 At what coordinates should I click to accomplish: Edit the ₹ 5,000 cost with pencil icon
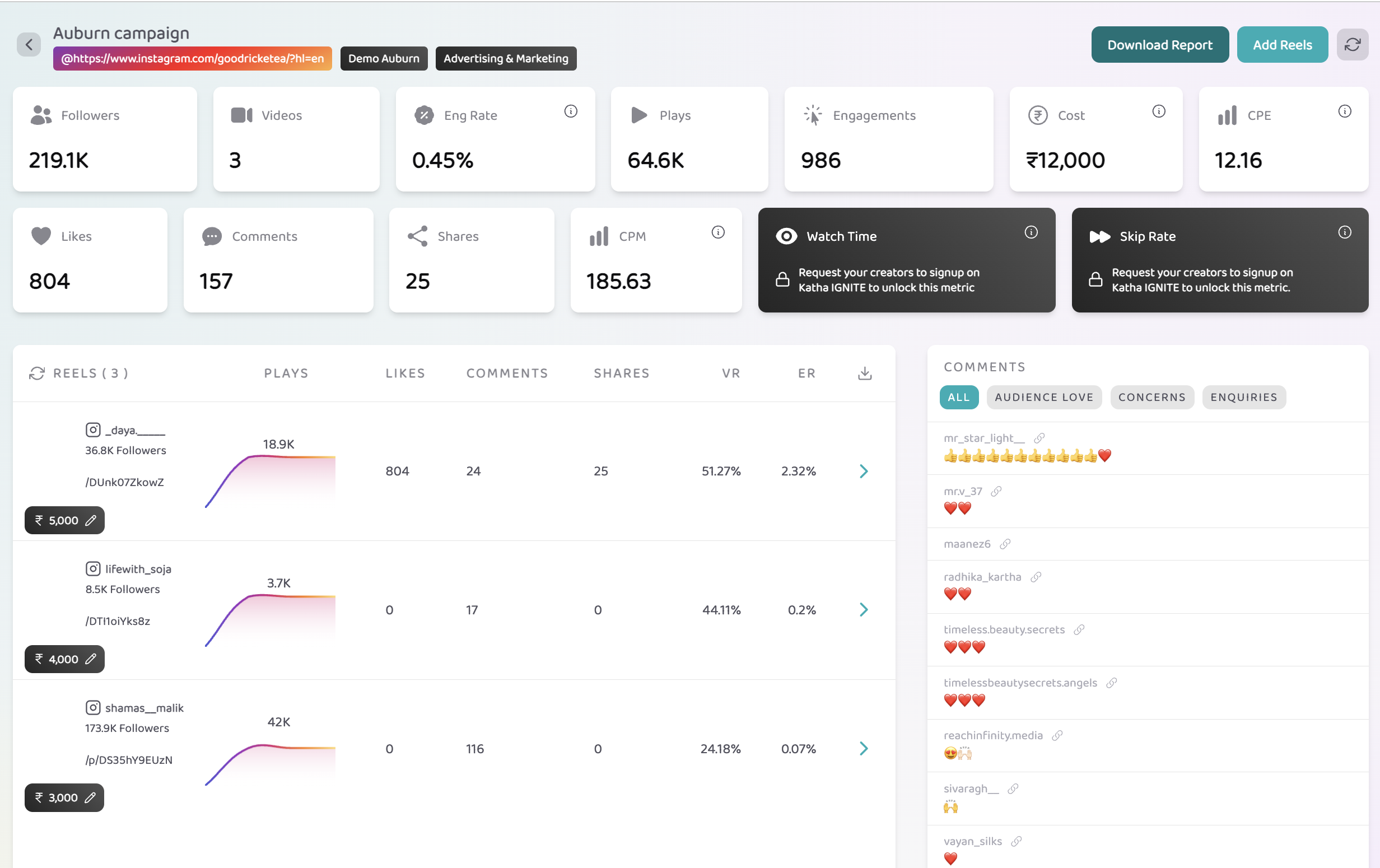[91, 520]
